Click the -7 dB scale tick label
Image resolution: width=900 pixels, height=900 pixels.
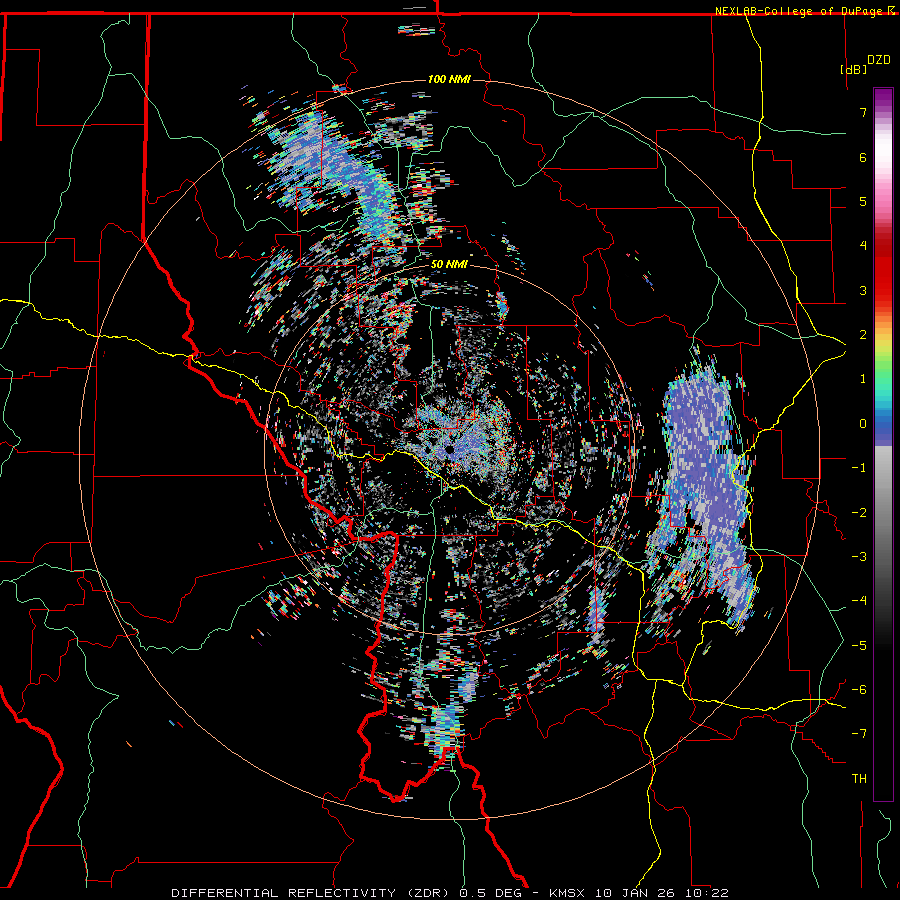pyautogui.click(x=859, y=734)
